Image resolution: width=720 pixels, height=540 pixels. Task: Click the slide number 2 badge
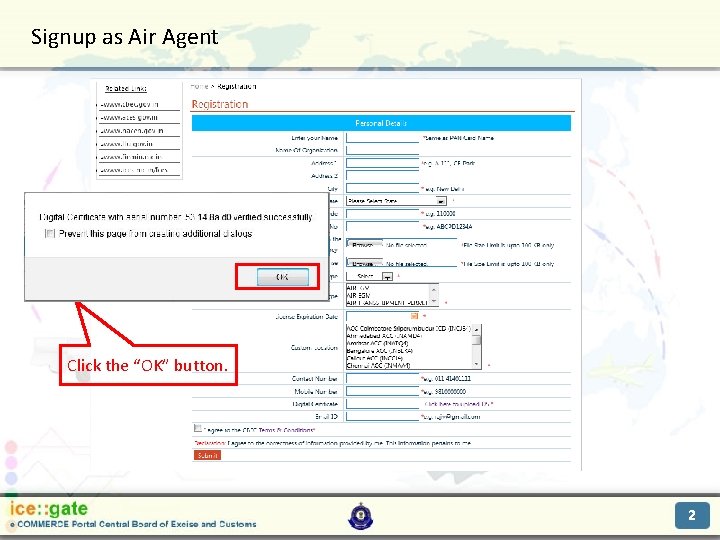[692, 515]
